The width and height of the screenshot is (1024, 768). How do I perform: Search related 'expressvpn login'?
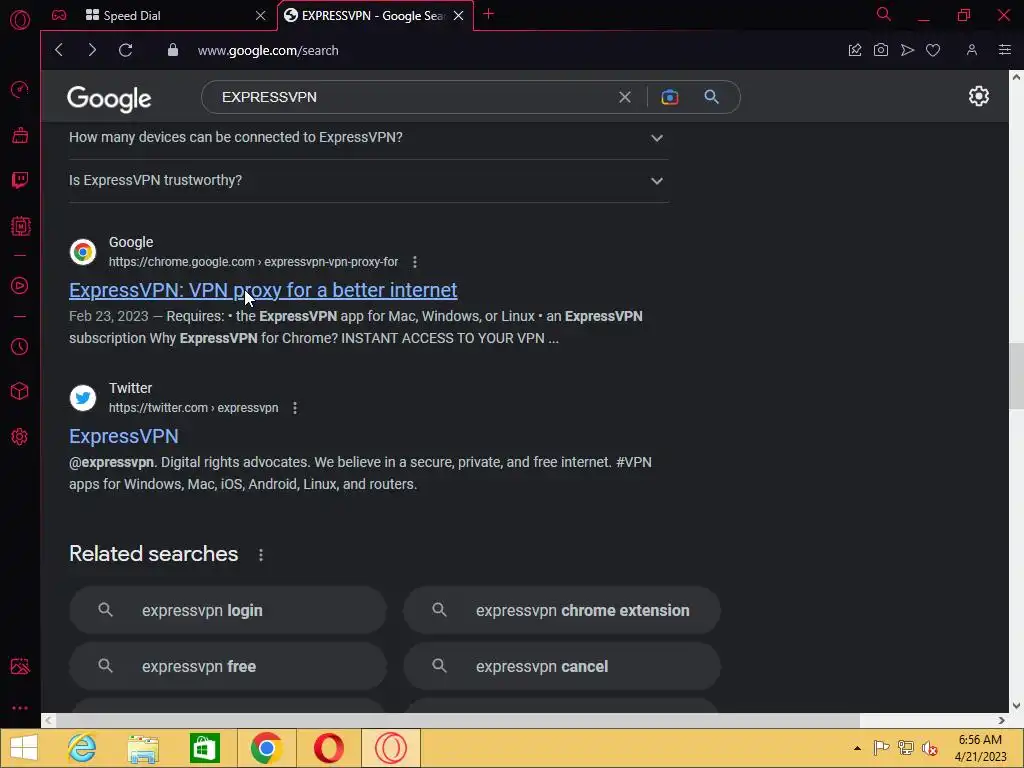point(228,610)
